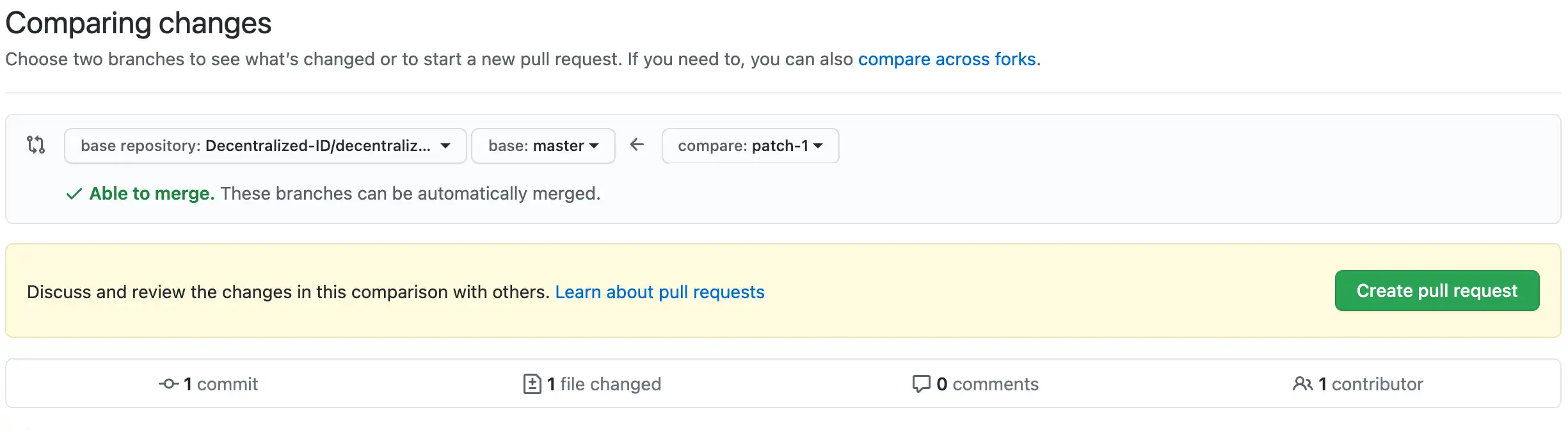The image size is (1568, 430).
Task: Click the contributors people icon
Action: click(1302, 384)
